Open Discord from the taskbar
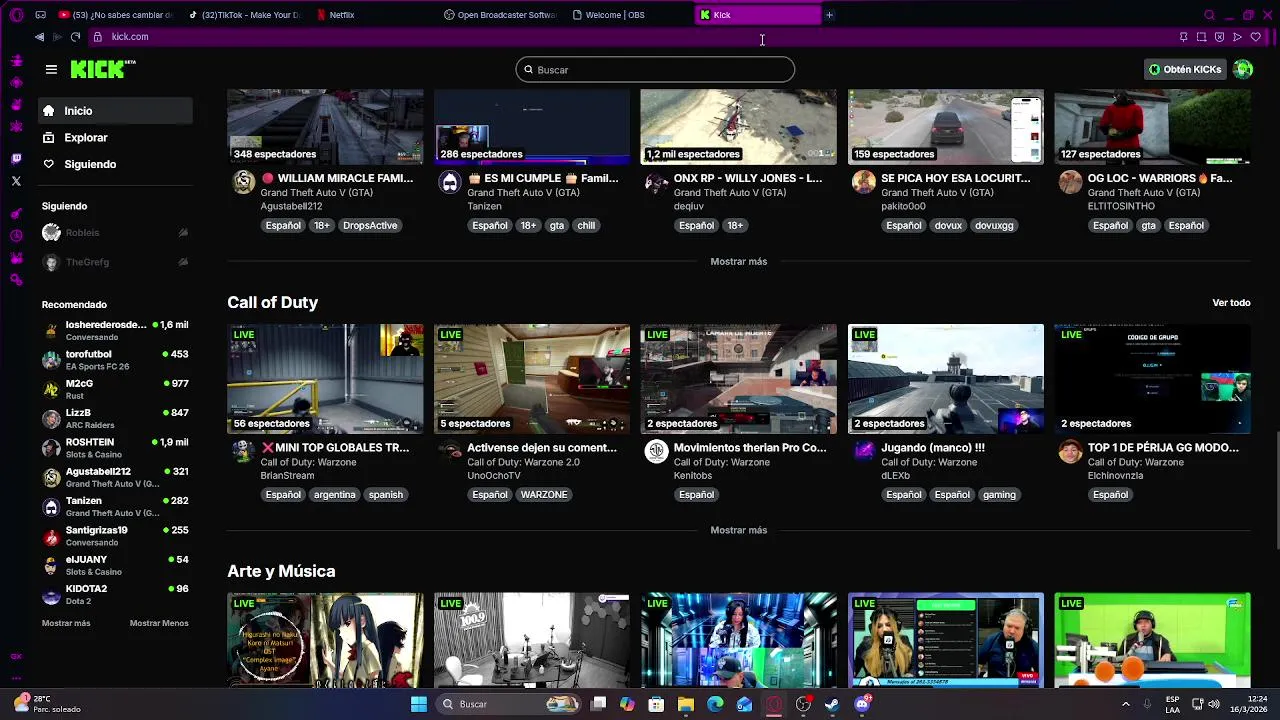This screenshot has width=1280, height=720. coord(862,704)
